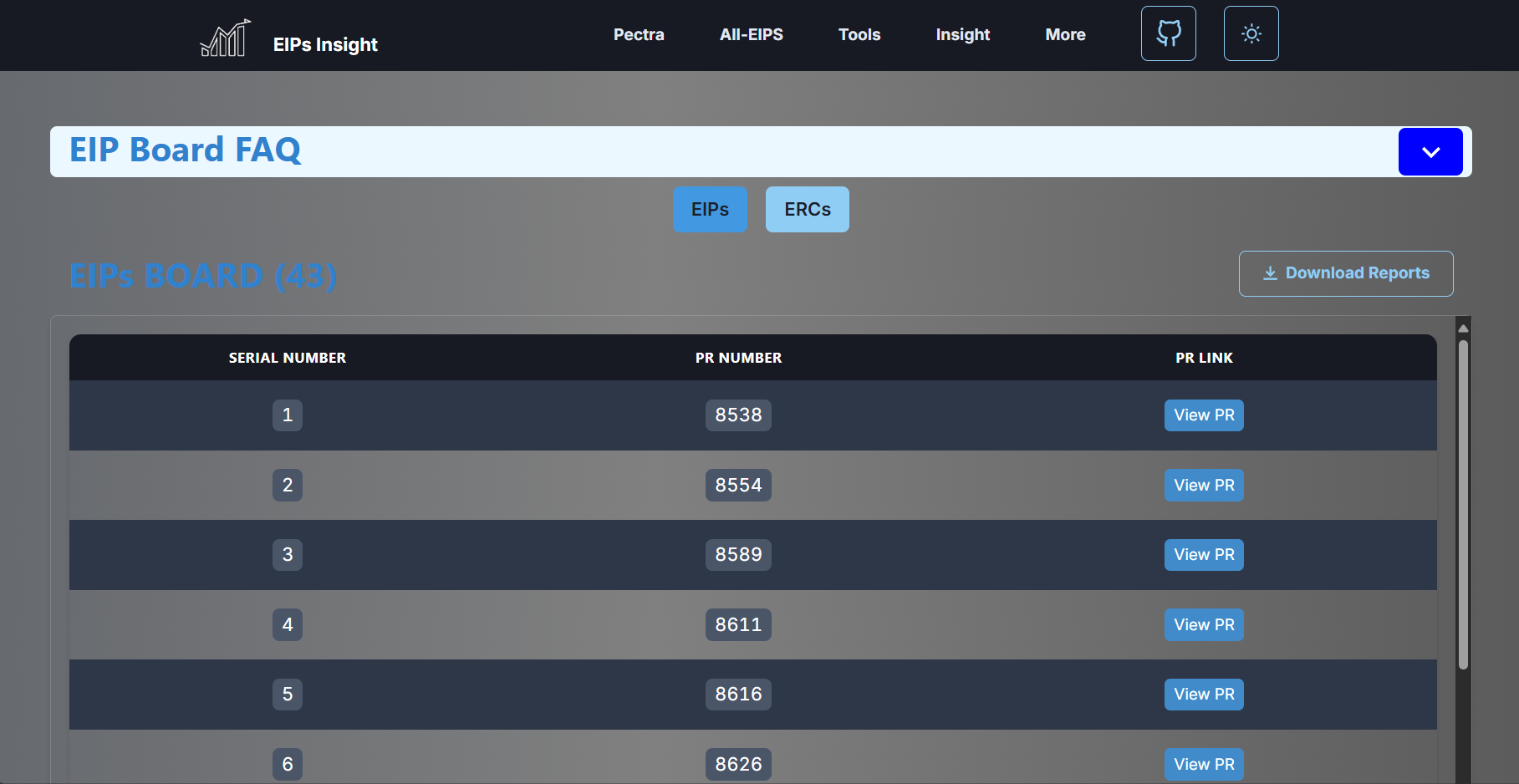
Task: Open View PR link for 8589
Action: click(1203, 555)
